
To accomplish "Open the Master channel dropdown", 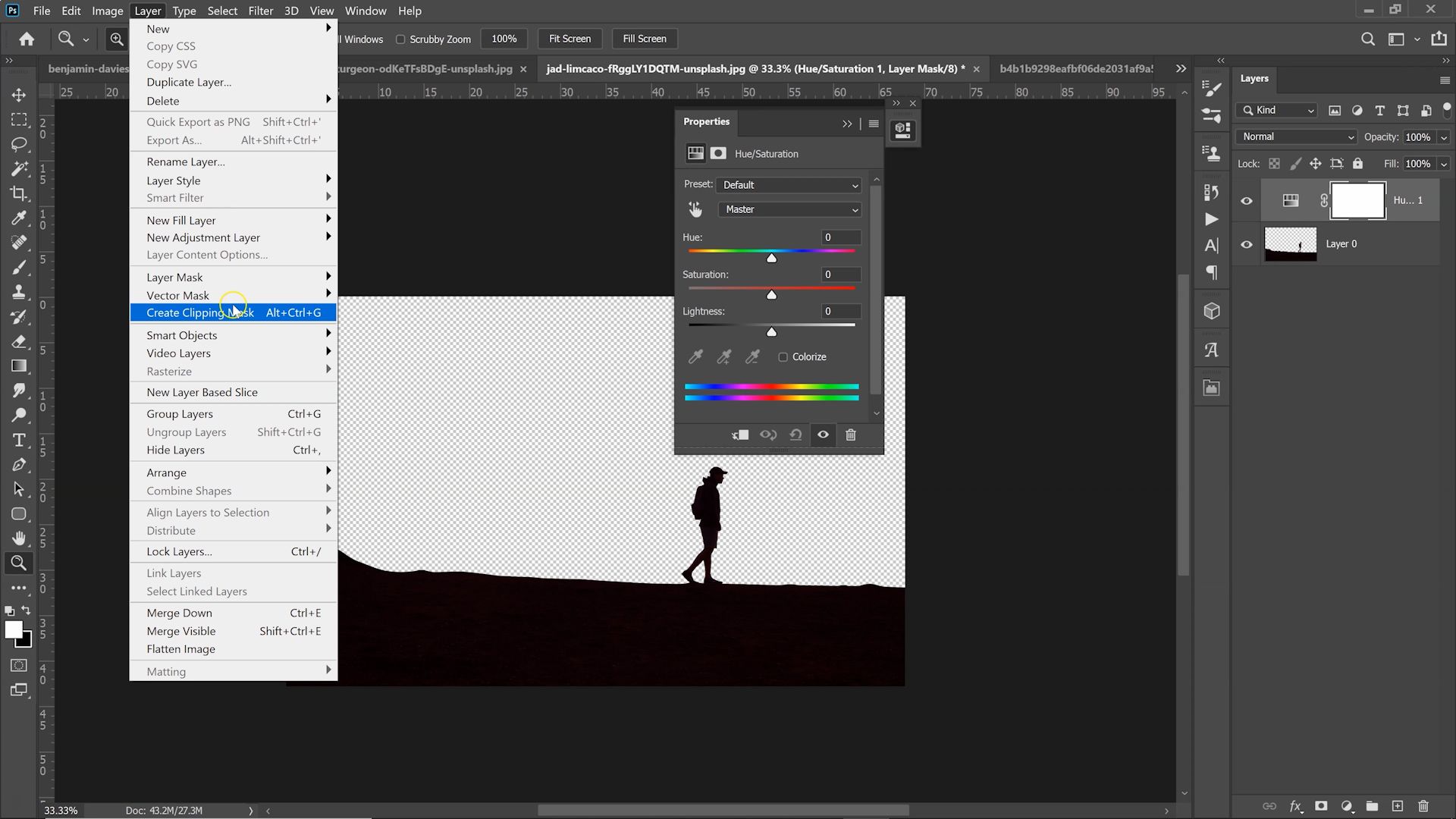I will coord(789,209).
